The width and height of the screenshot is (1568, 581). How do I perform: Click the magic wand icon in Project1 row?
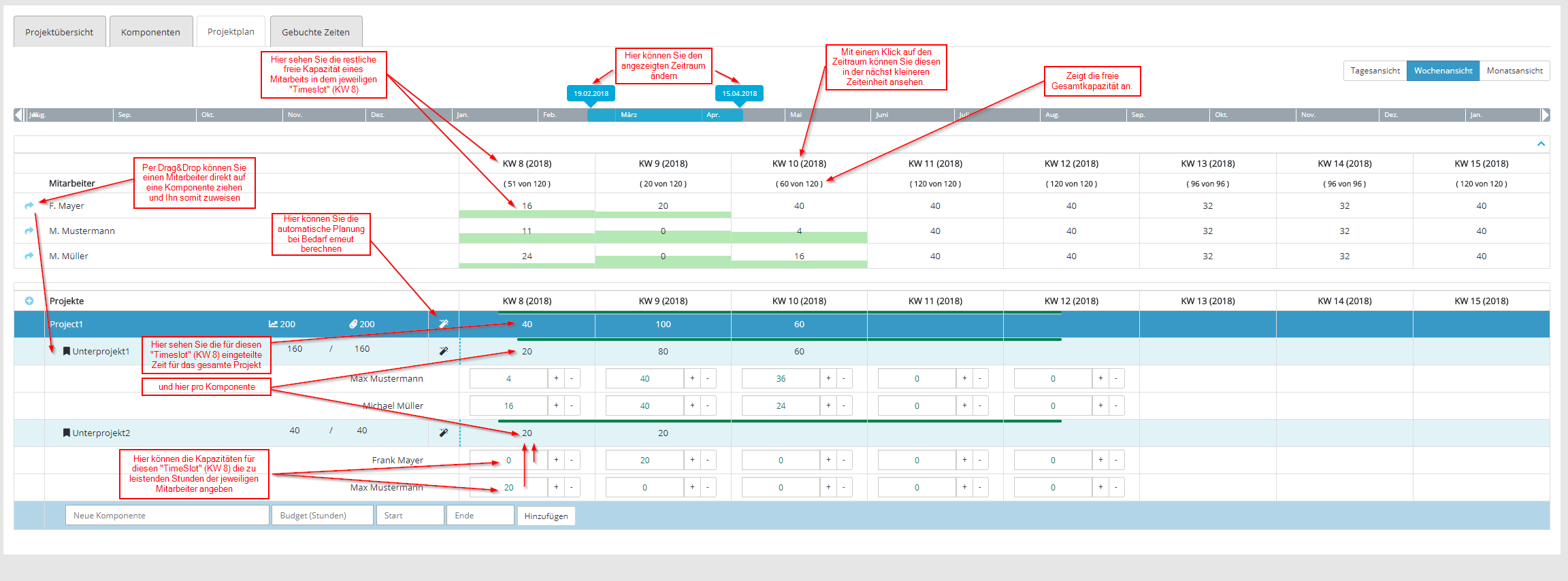444,324
